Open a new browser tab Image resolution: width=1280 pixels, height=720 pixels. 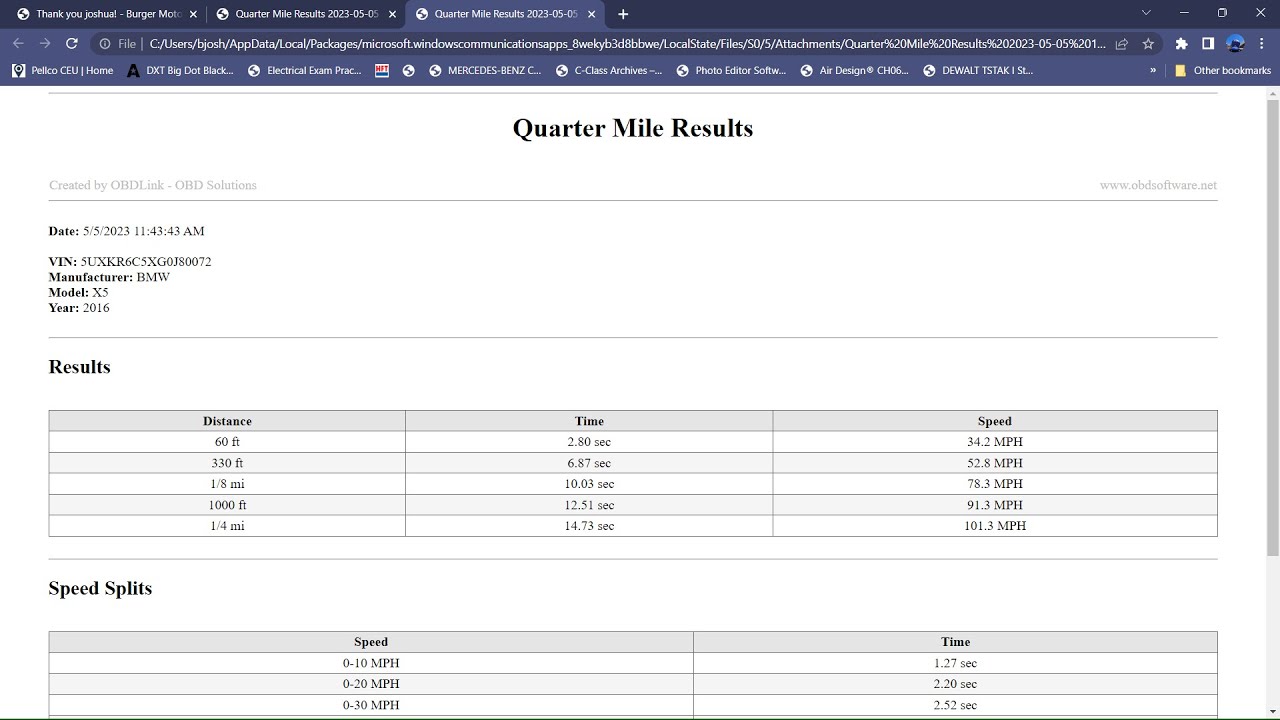(x=623, y=14)
